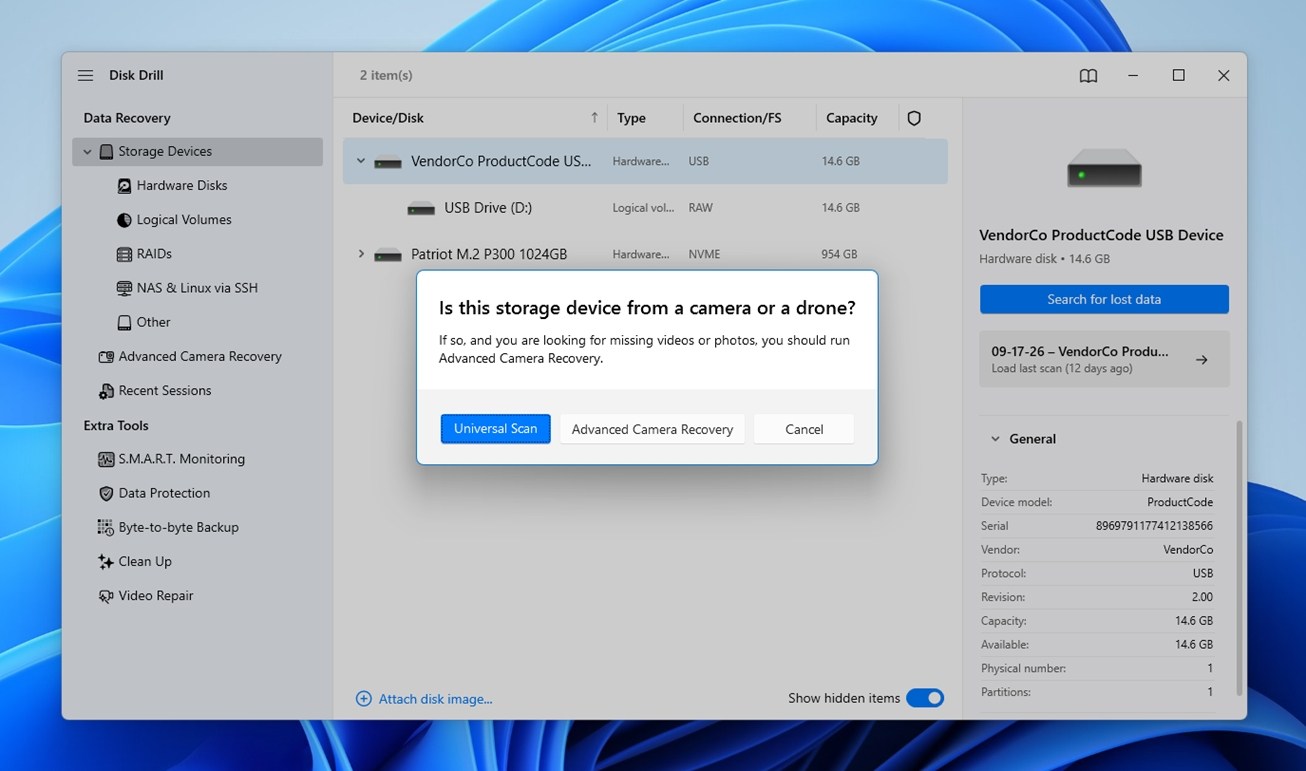Click the Clean Up sparkle icon
The height and width of the screenshot is (771, 1306).
pos(106,562)
